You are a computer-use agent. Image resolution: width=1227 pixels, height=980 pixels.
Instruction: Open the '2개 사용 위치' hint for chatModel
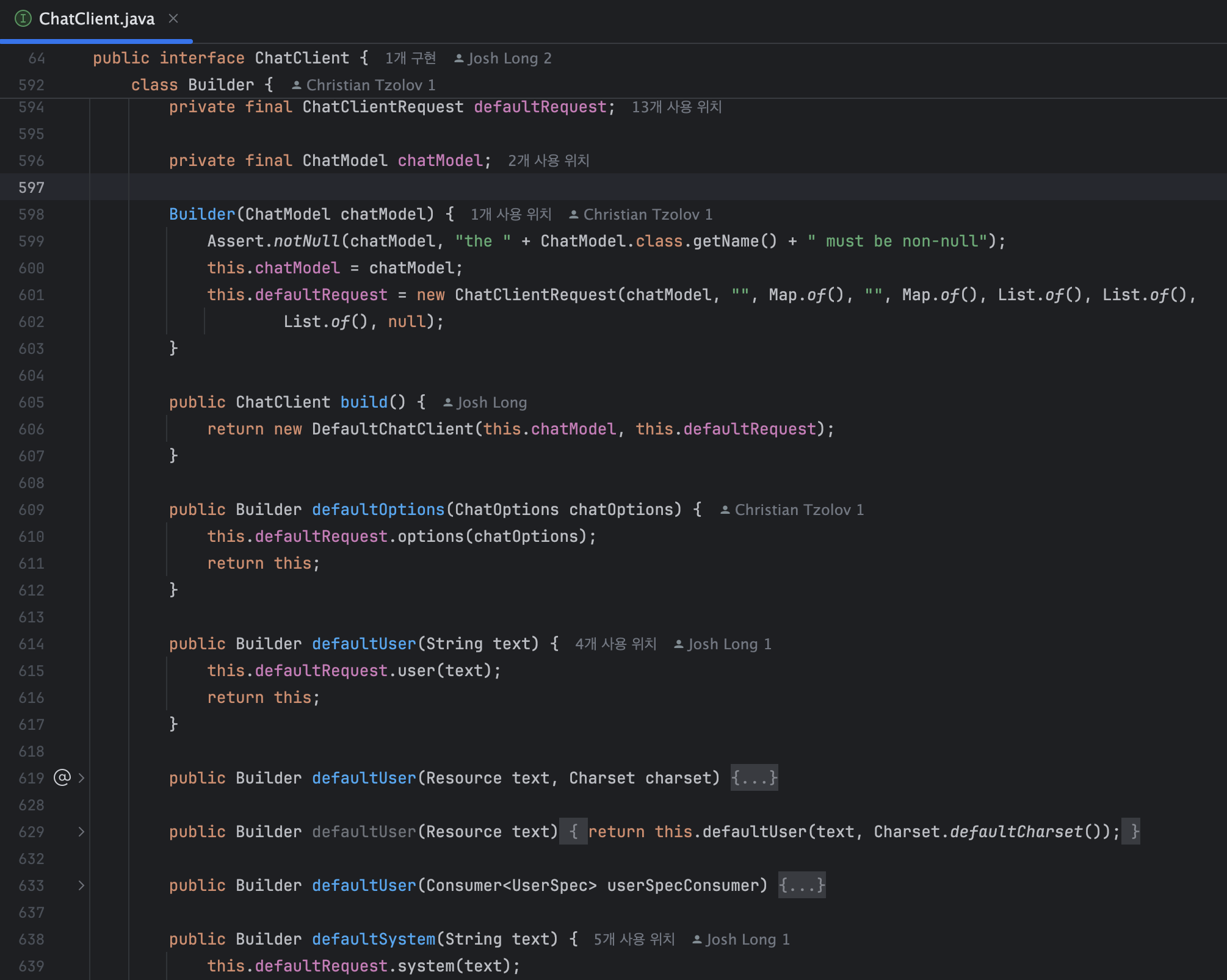[x=548, y=160]
